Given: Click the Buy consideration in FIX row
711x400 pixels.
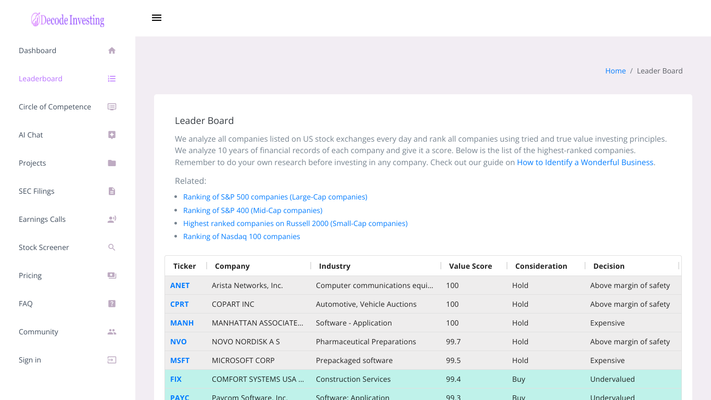Looking at the screenshot, I should tap(519, 379).
